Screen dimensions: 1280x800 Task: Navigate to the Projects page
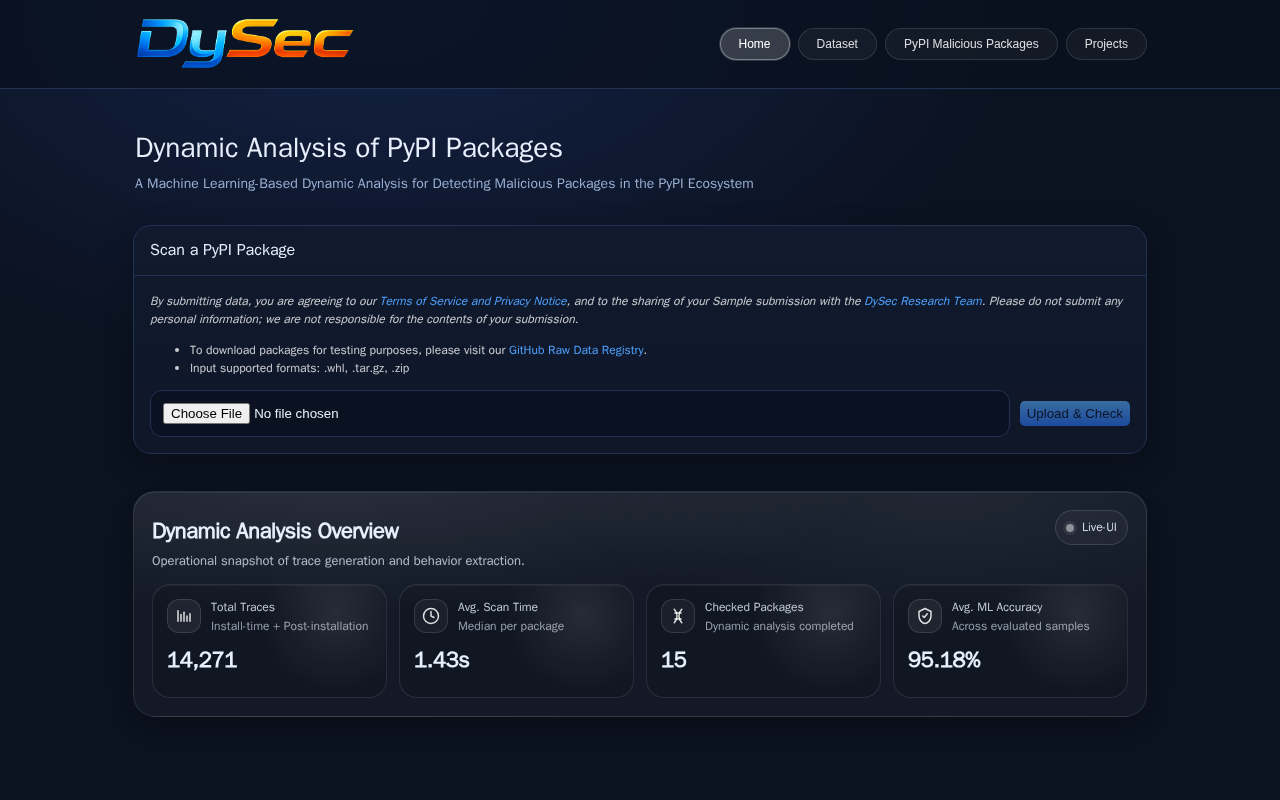tap(1106, 44)
